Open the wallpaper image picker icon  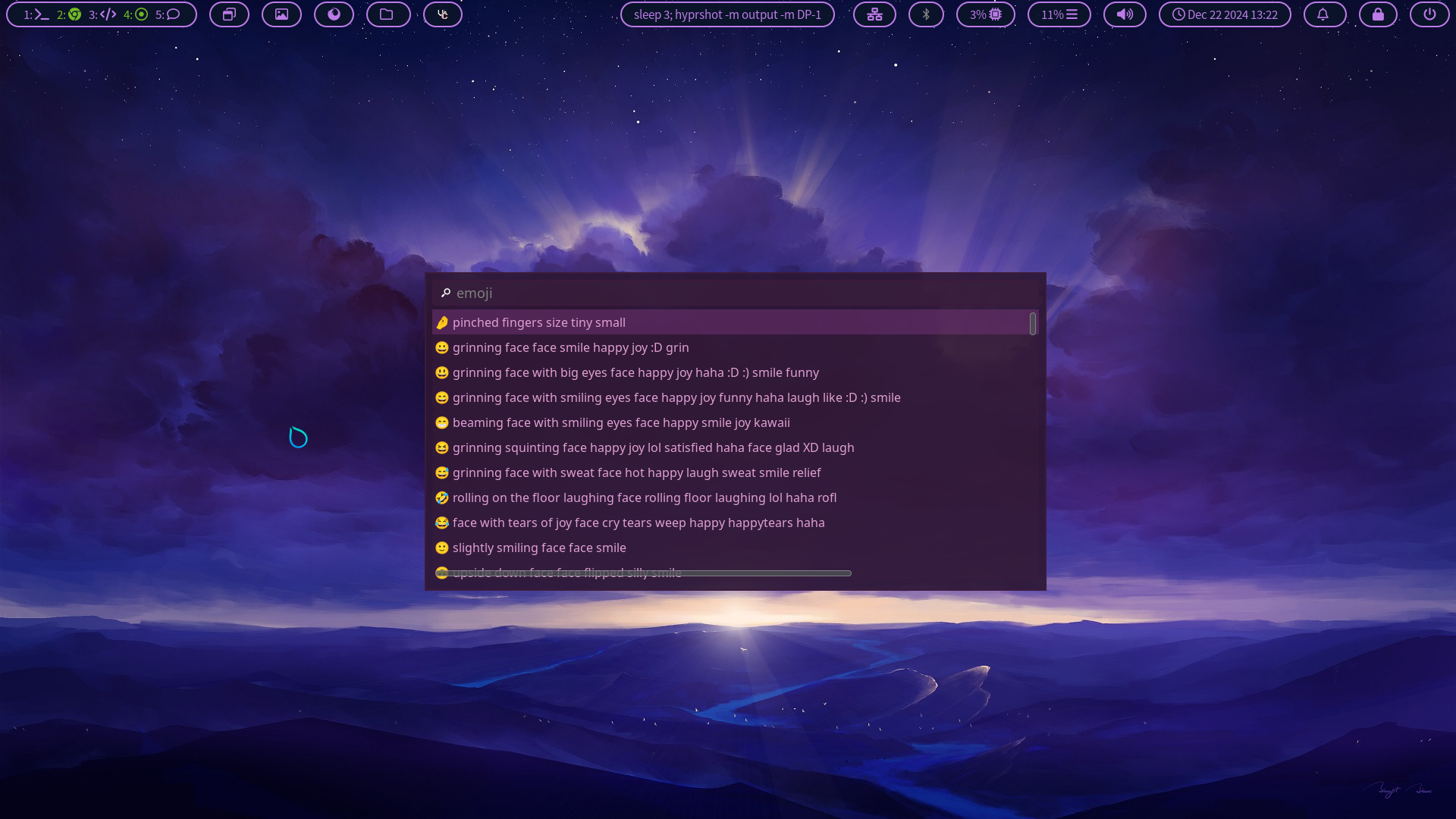coord(281,14)
